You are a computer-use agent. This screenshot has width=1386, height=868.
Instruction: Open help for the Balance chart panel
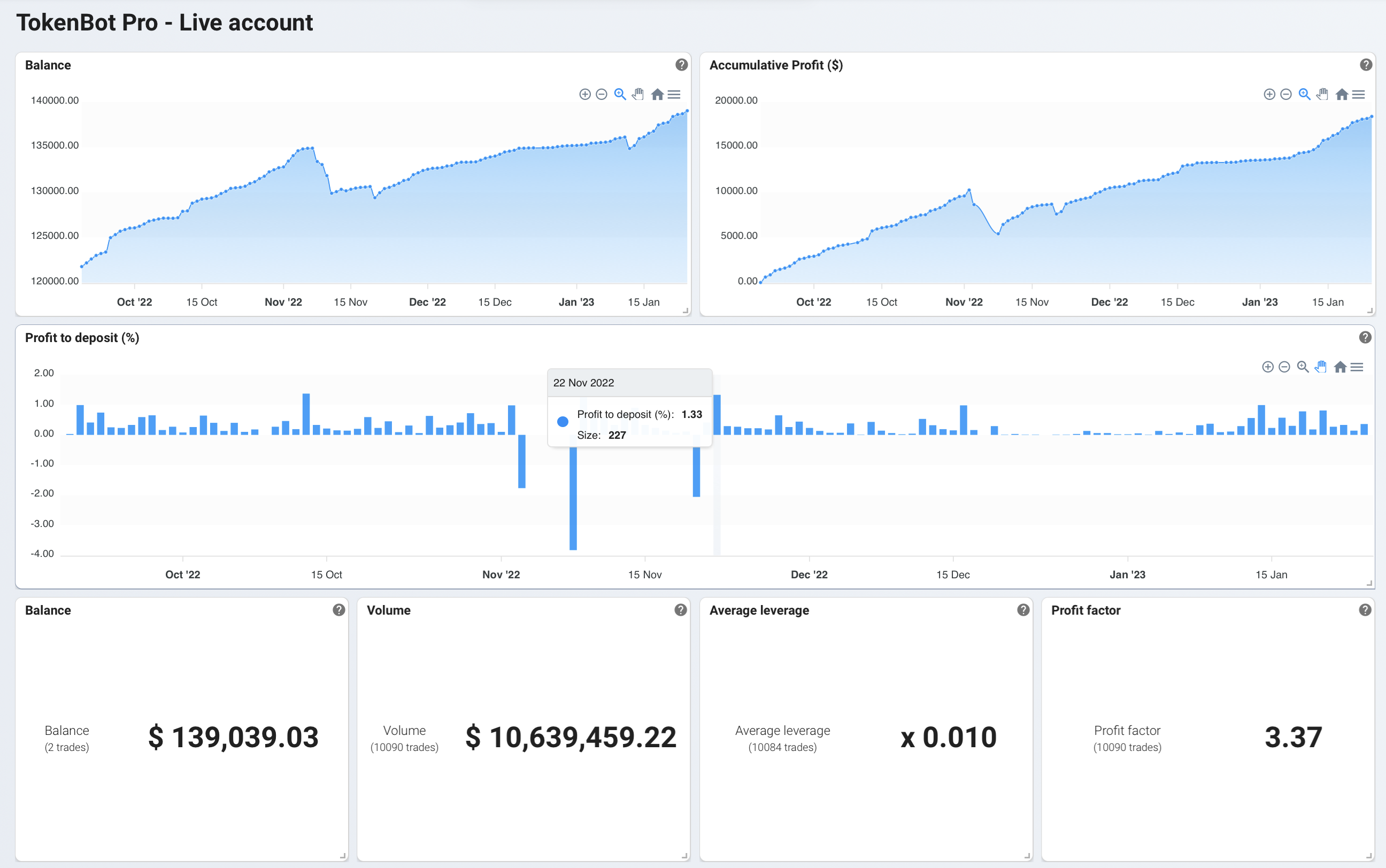[682, 65]
